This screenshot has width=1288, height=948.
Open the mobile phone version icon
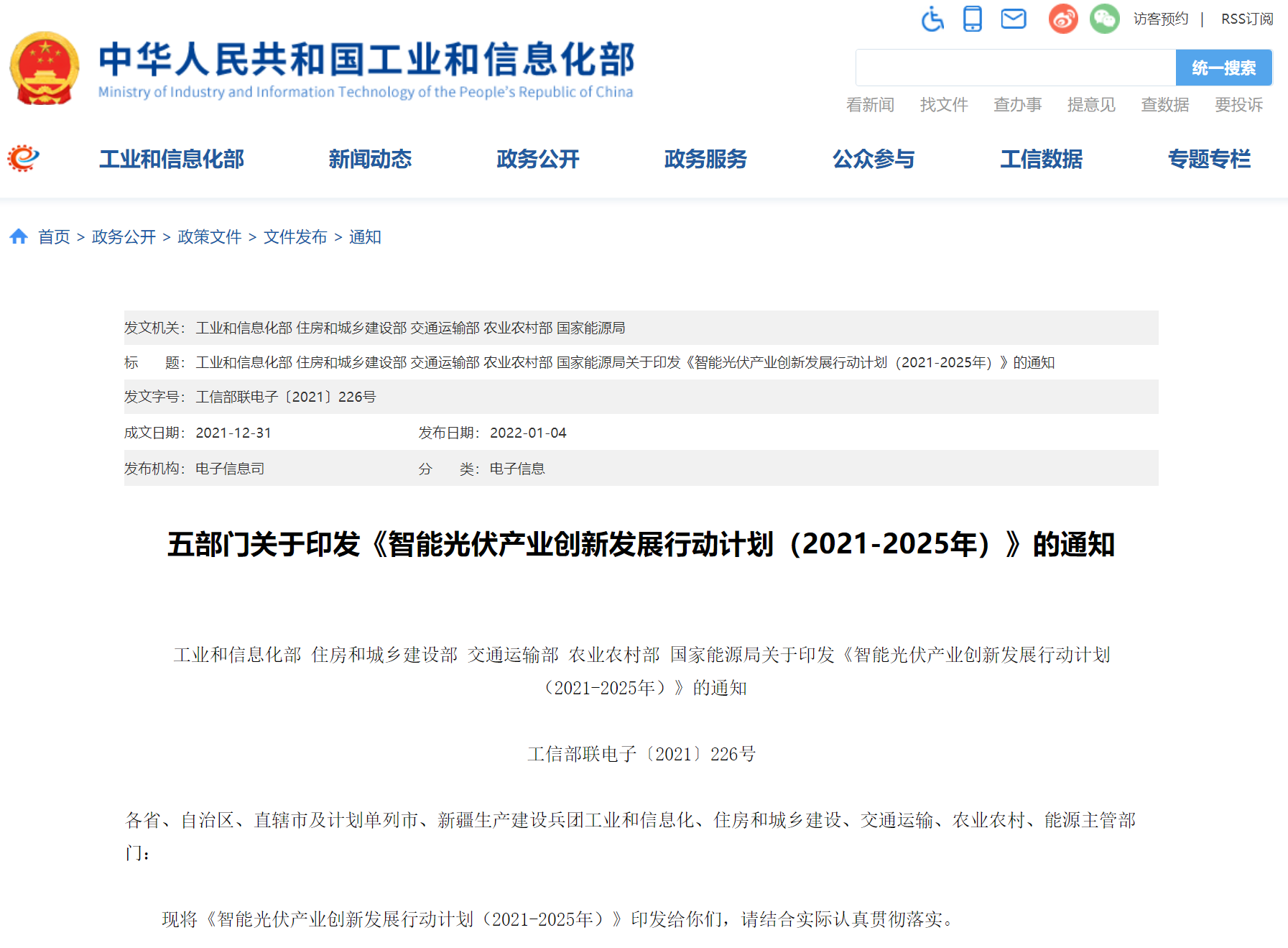pyautogui.click(x=972, y=19)
